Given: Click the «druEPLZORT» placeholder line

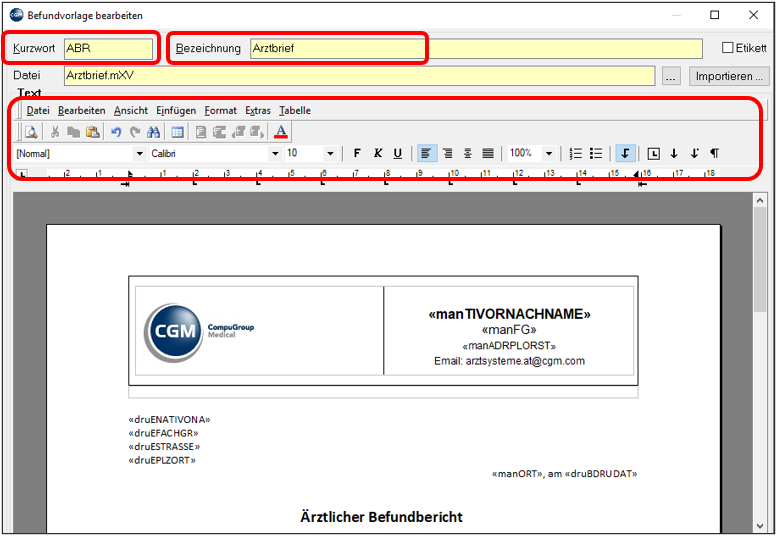Looking at the screenshot, I should 162,460.
